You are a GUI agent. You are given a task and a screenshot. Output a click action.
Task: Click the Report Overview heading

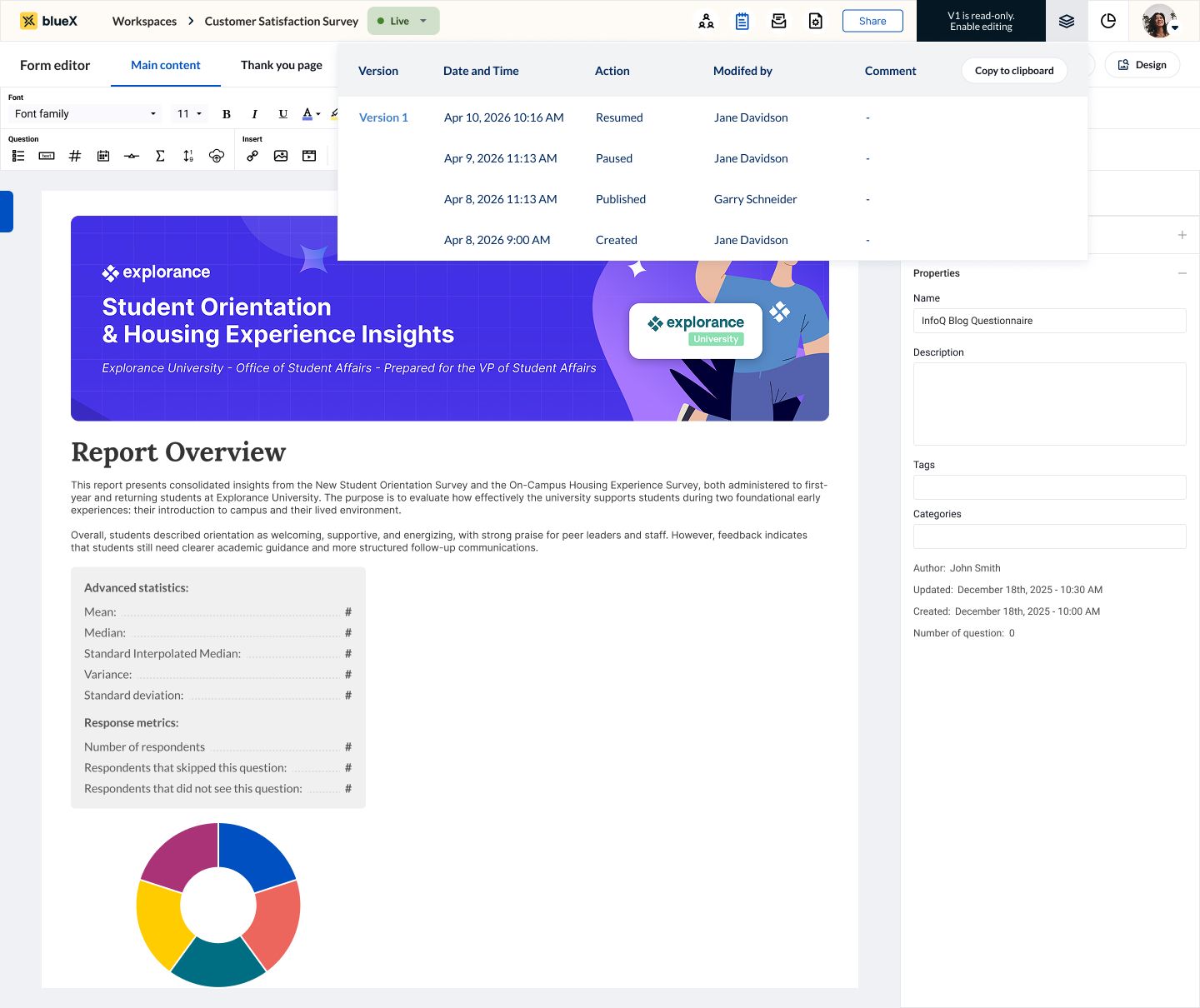(178, 452)
